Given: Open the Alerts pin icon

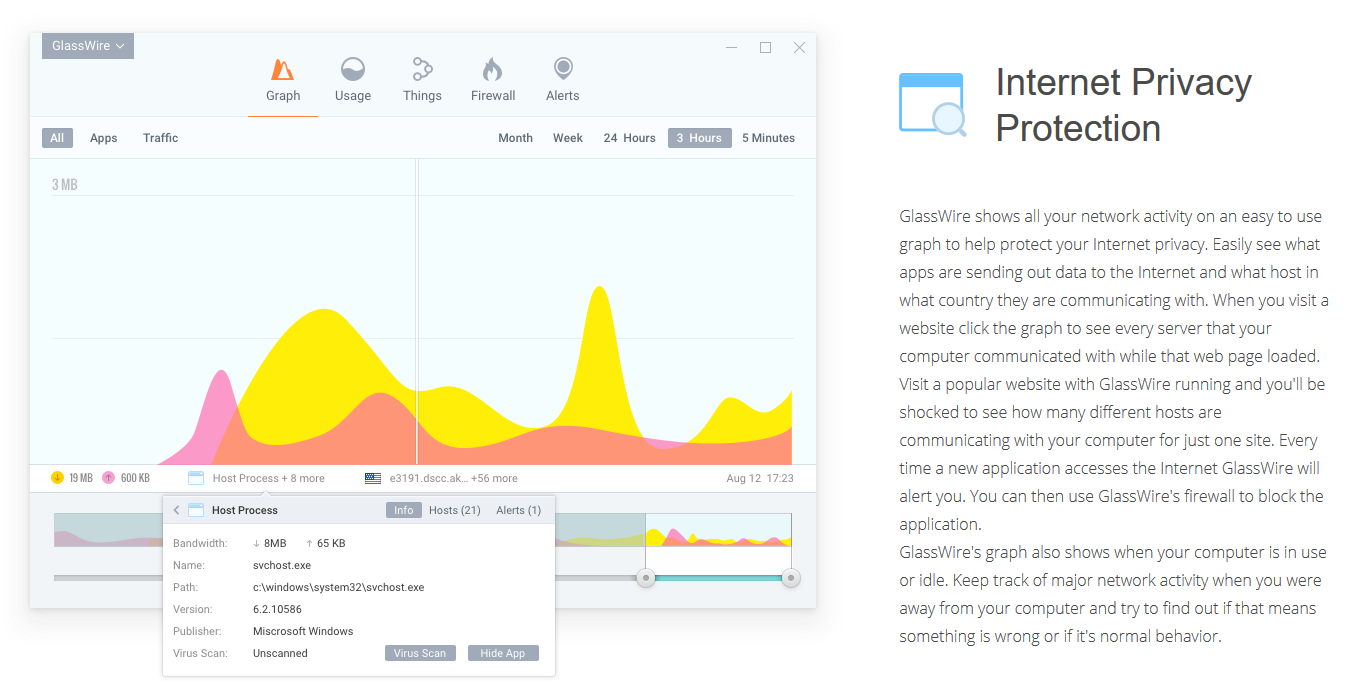Looking at the screenshot, I should [563, 69].
